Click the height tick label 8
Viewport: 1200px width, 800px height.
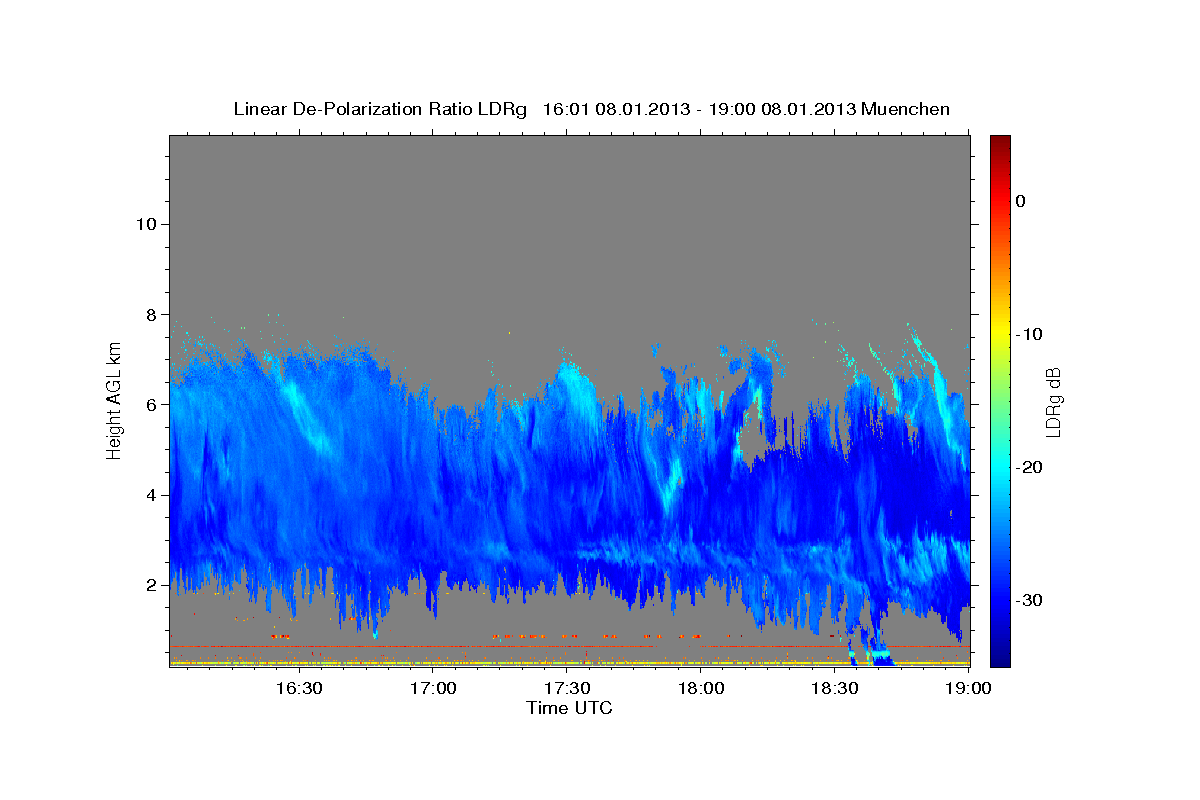(x=149, y=314)
